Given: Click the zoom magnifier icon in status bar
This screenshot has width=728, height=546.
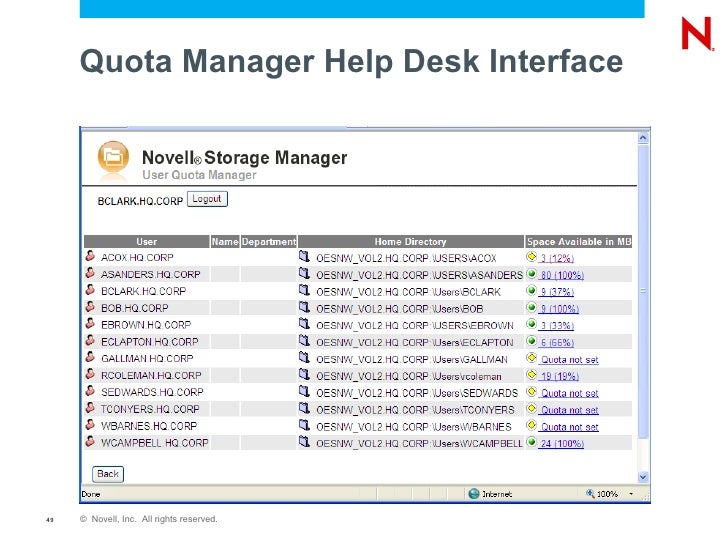Looking at the screenshot, I should 590,494.
